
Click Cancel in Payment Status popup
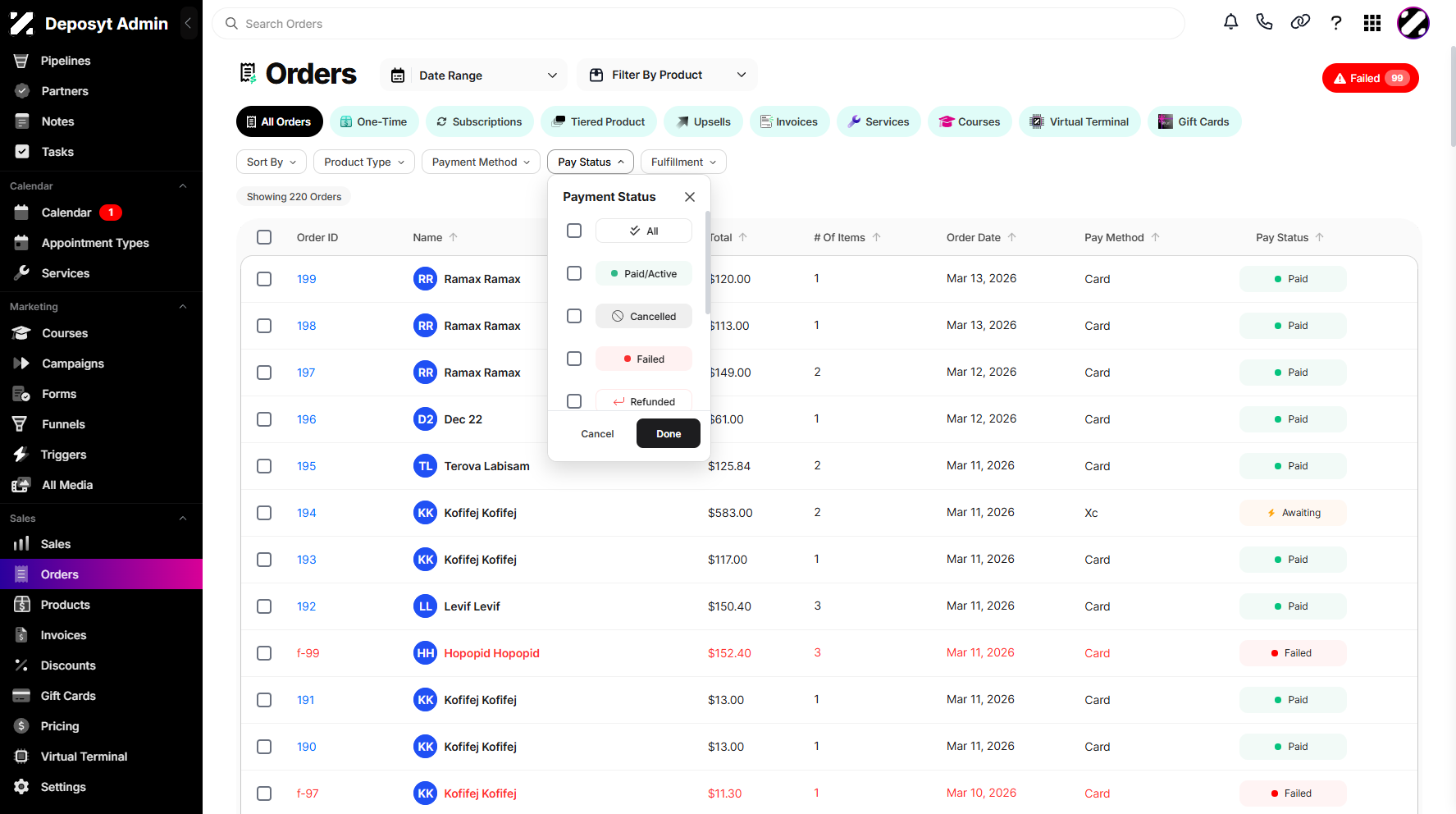(x=597, y=433)
